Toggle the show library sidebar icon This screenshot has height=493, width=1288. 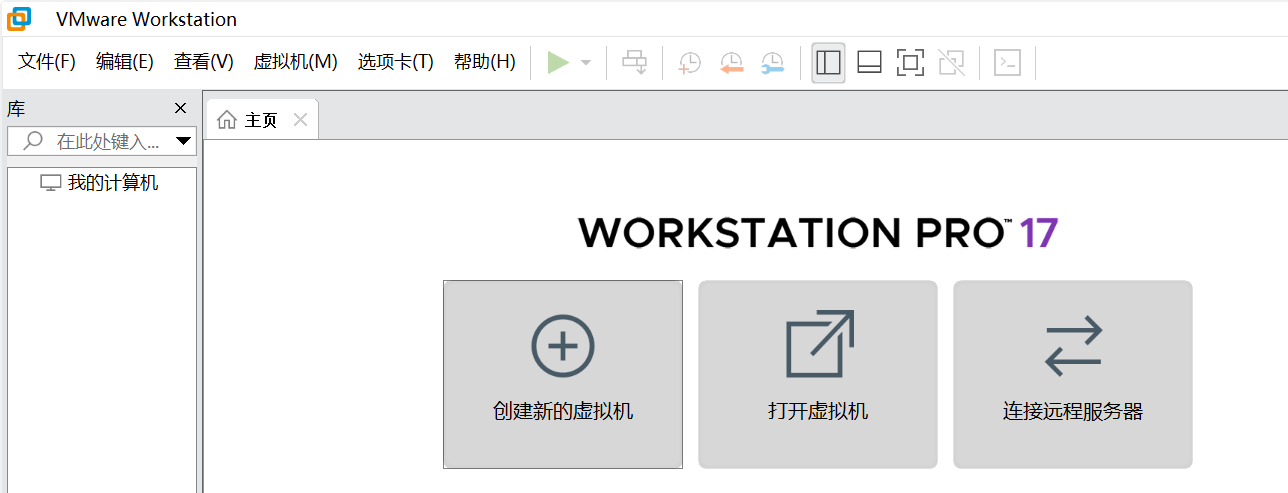click(x=829, y=63)
